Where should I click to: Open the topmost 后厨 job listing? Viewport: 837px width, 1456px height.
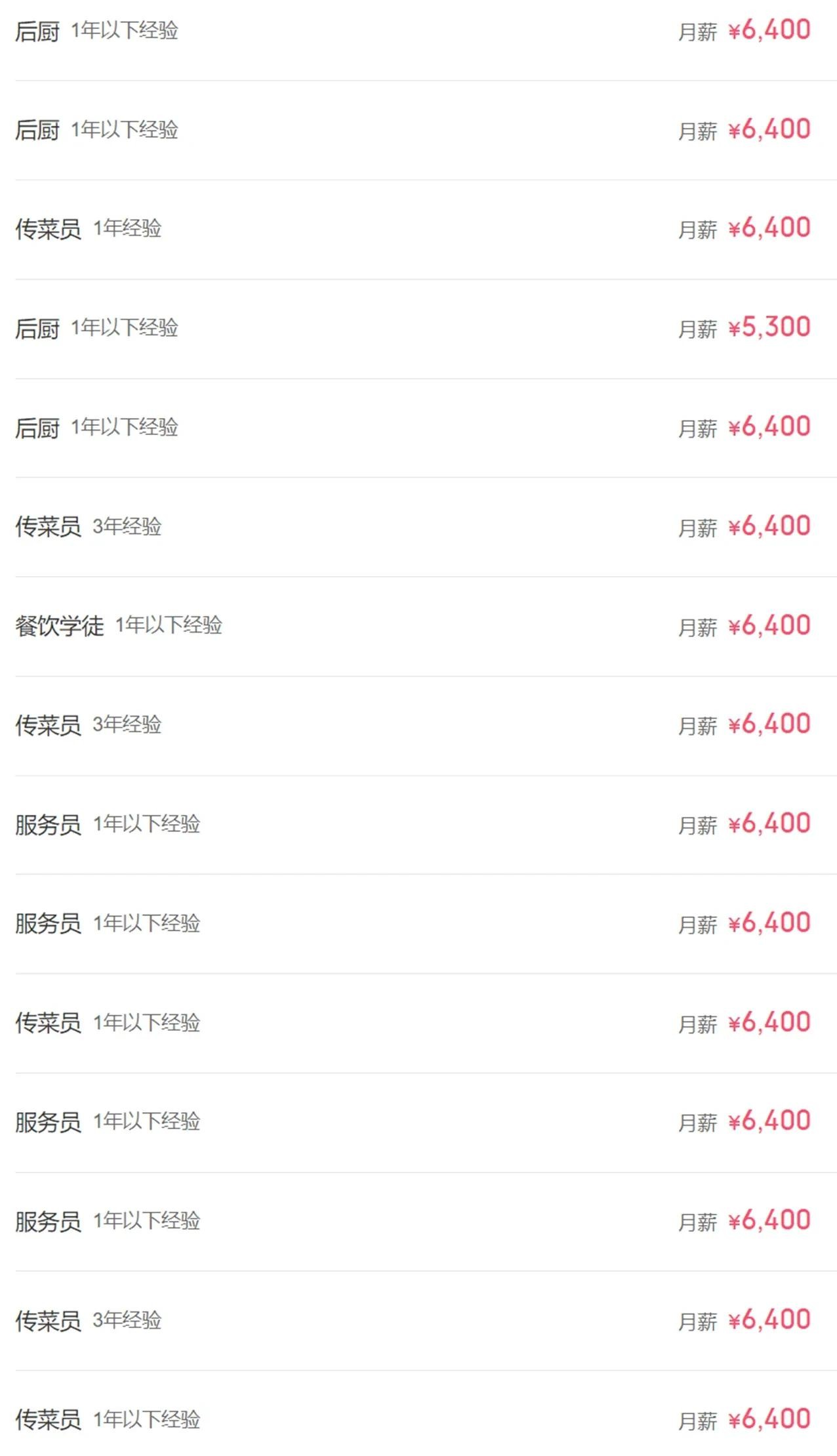(37, 31)
